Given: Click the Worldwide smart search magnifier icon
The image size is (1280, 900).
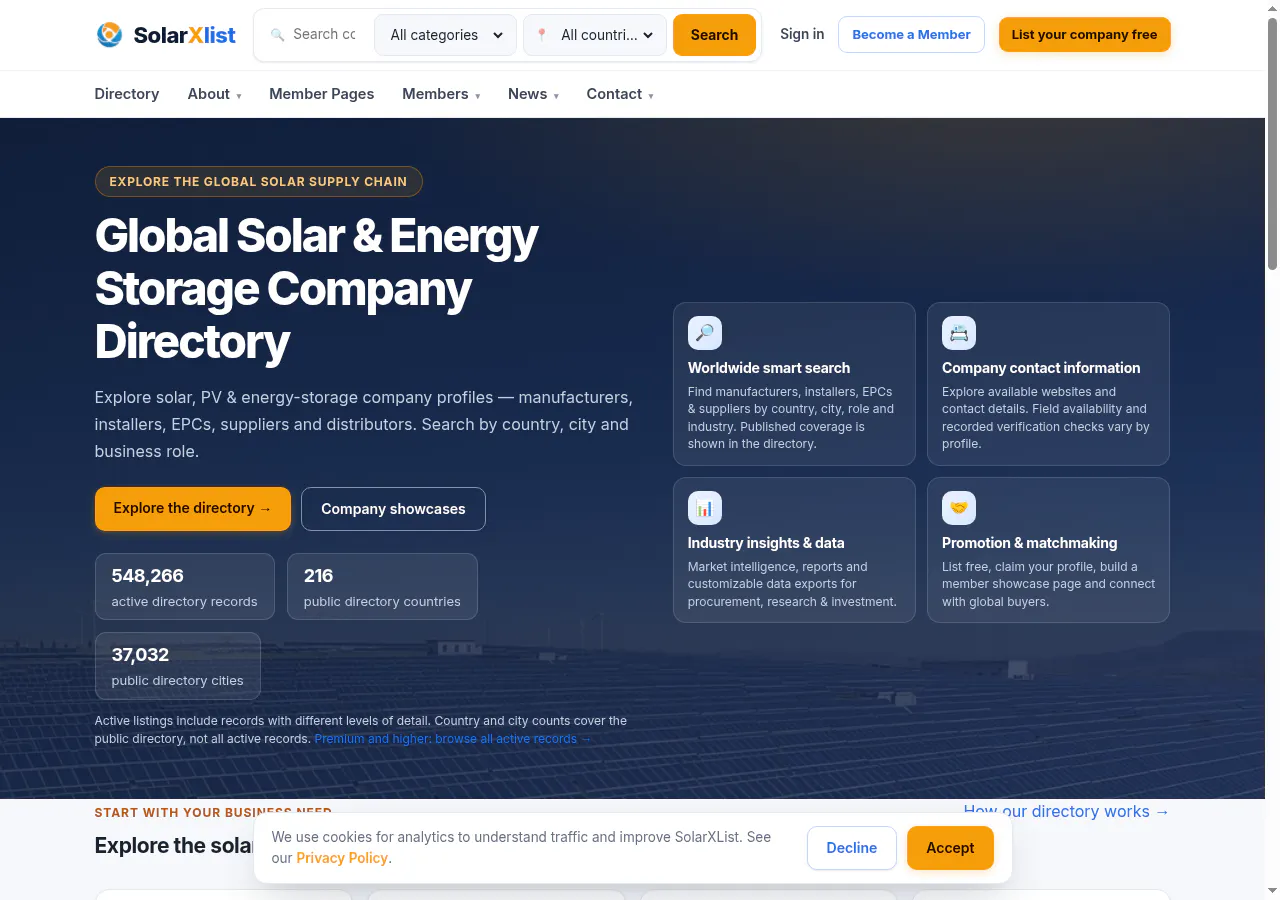Looking at the screenshot, I should 705,333.
